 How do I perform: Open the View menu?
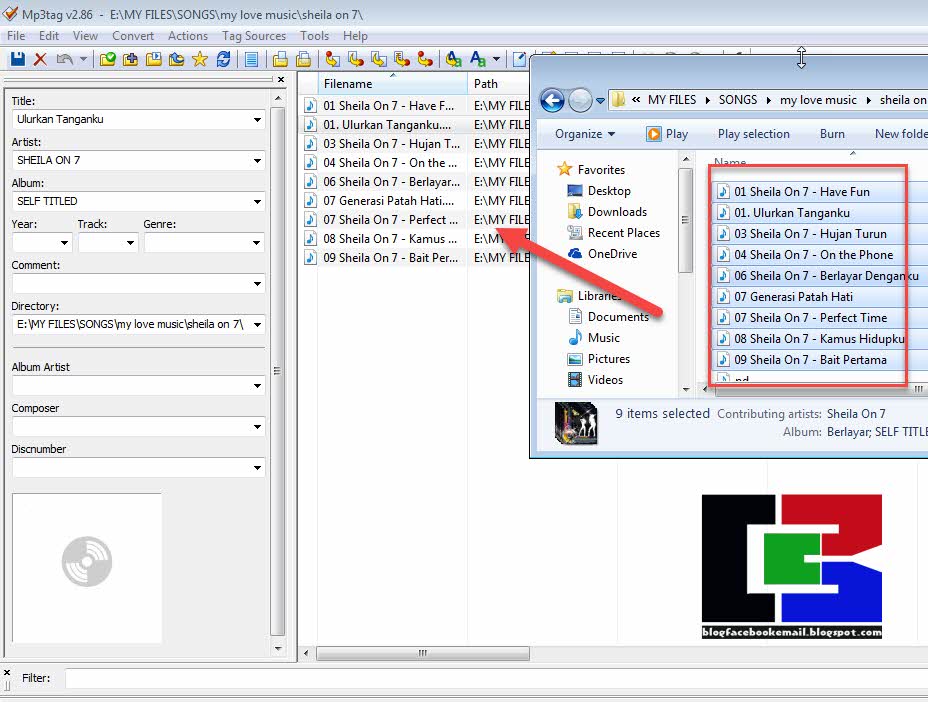tap(85, 36)
